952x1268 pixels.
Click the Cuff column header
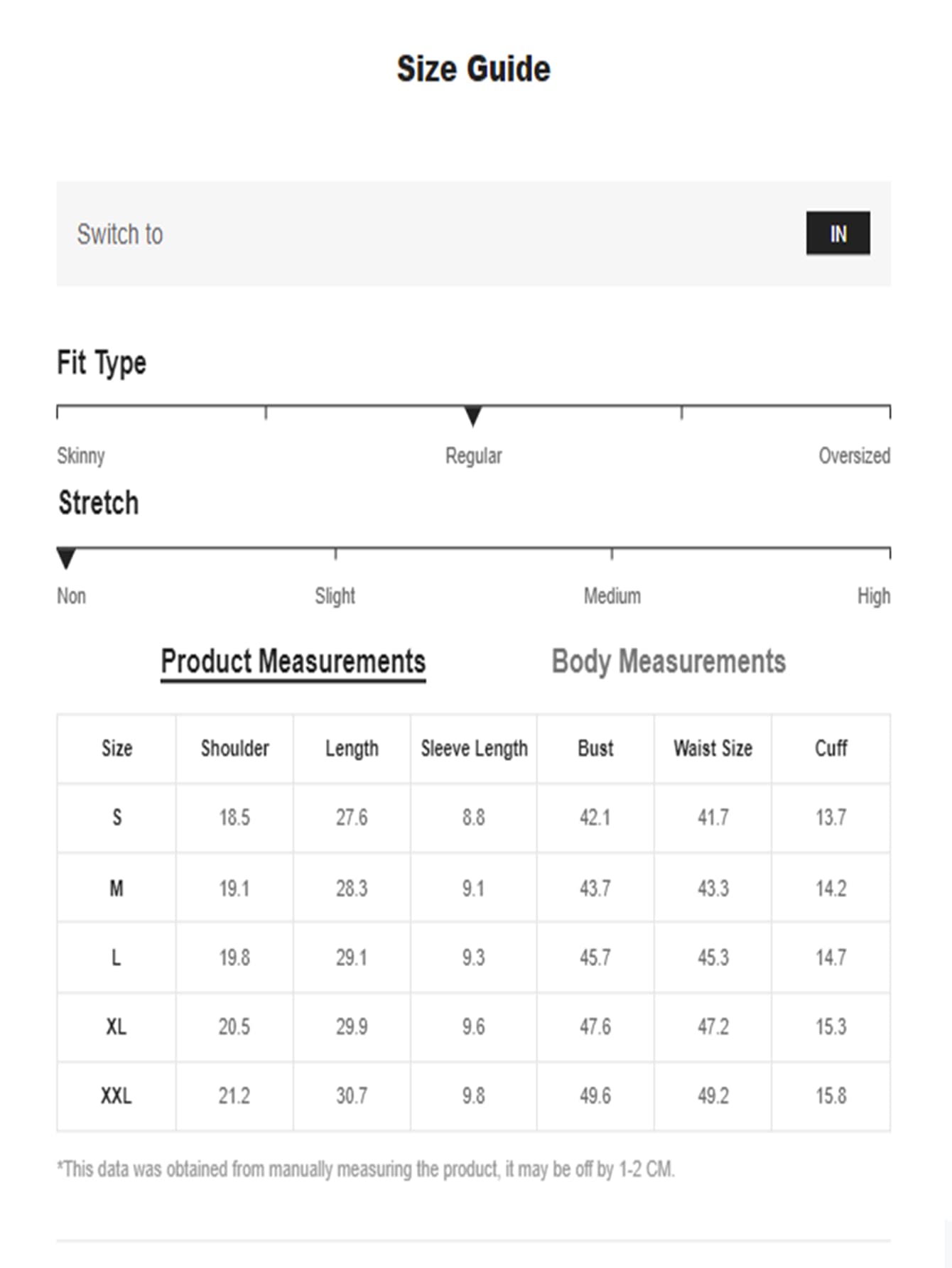[831, 748]
